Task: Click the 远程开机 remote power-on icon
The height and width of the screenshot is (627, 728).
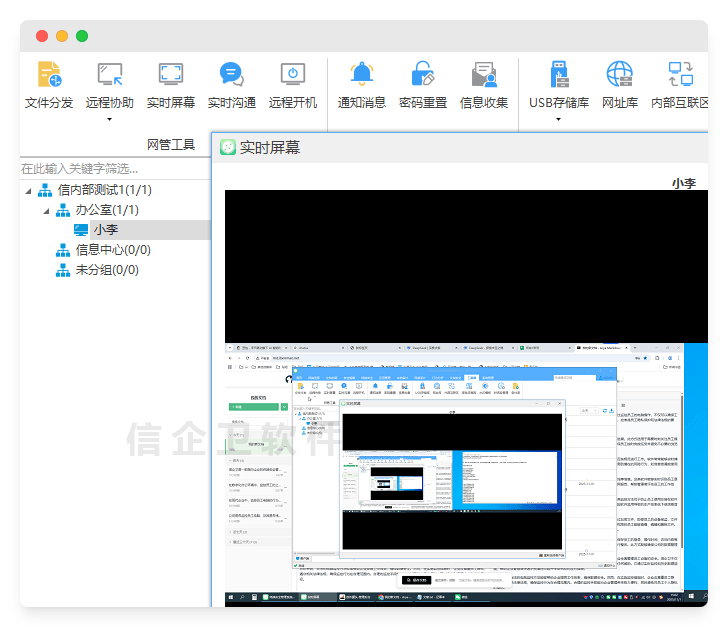Action: click(293, 75)
